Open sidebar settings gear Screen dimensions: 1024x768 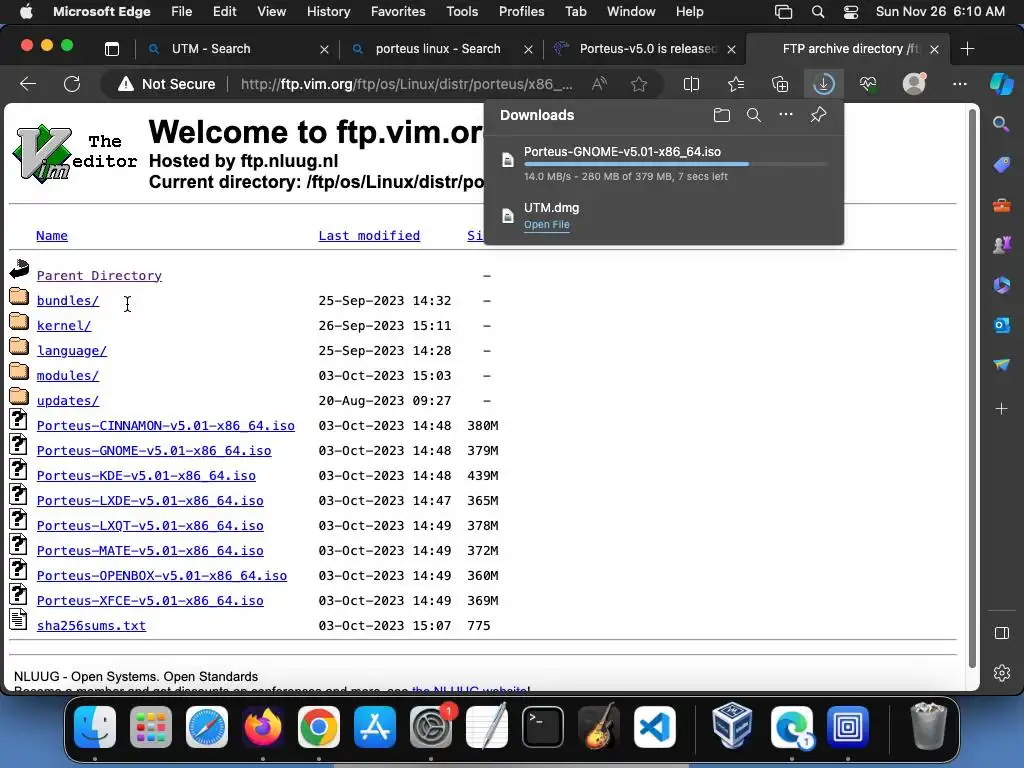click(1001, 673)
